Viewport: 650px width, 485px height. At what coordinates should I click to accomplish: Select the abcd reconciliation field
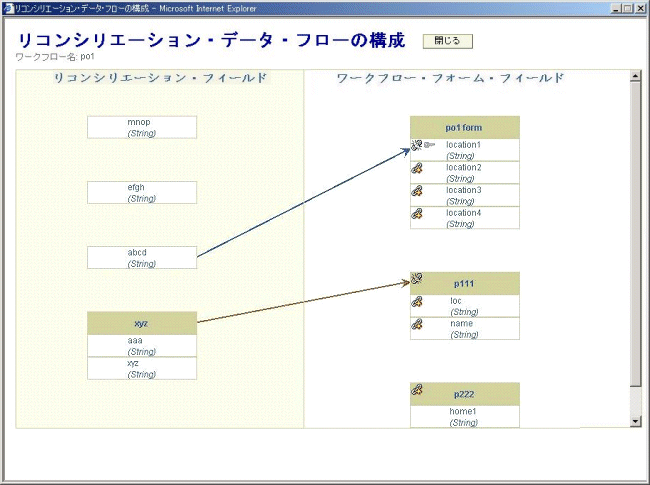click(x=142, y=257)
